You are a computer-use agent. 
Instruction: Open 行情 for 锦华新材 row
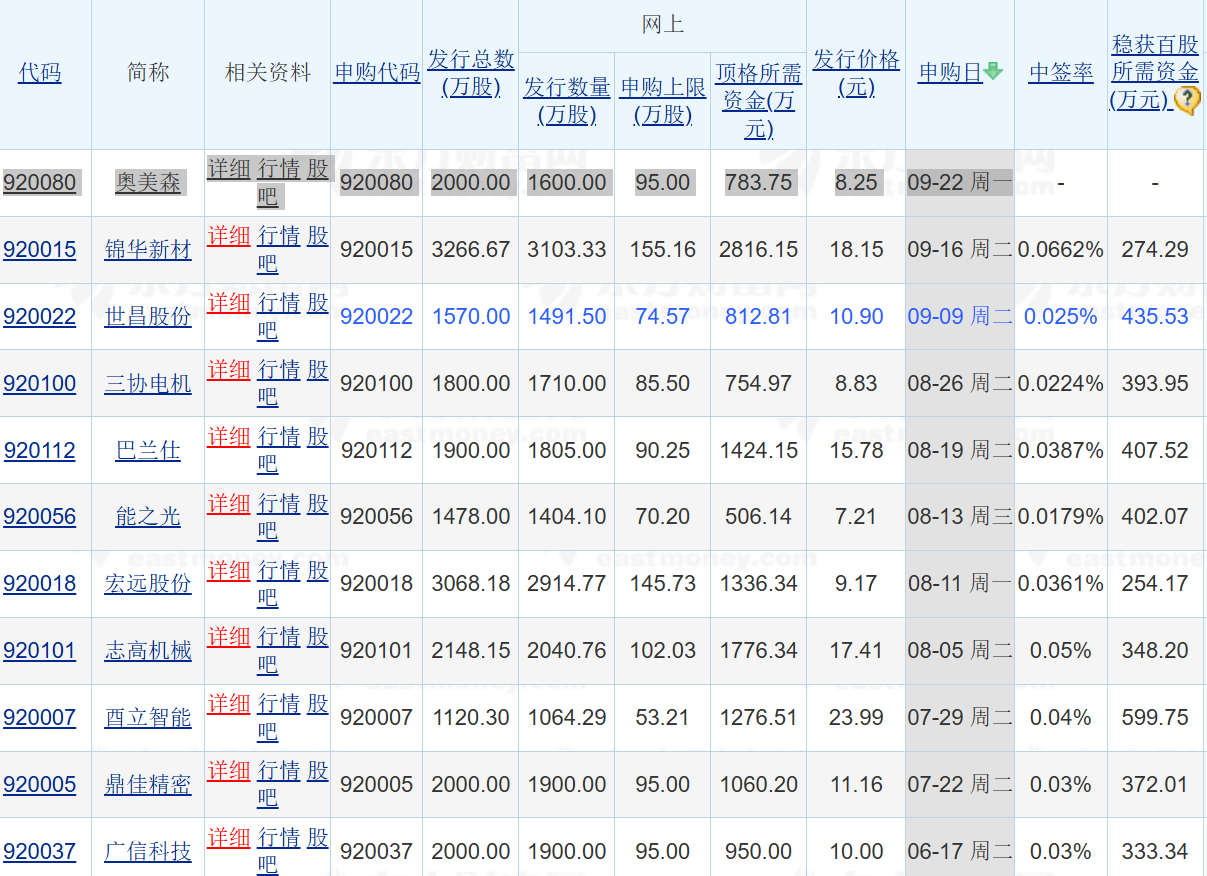[279, 236]
